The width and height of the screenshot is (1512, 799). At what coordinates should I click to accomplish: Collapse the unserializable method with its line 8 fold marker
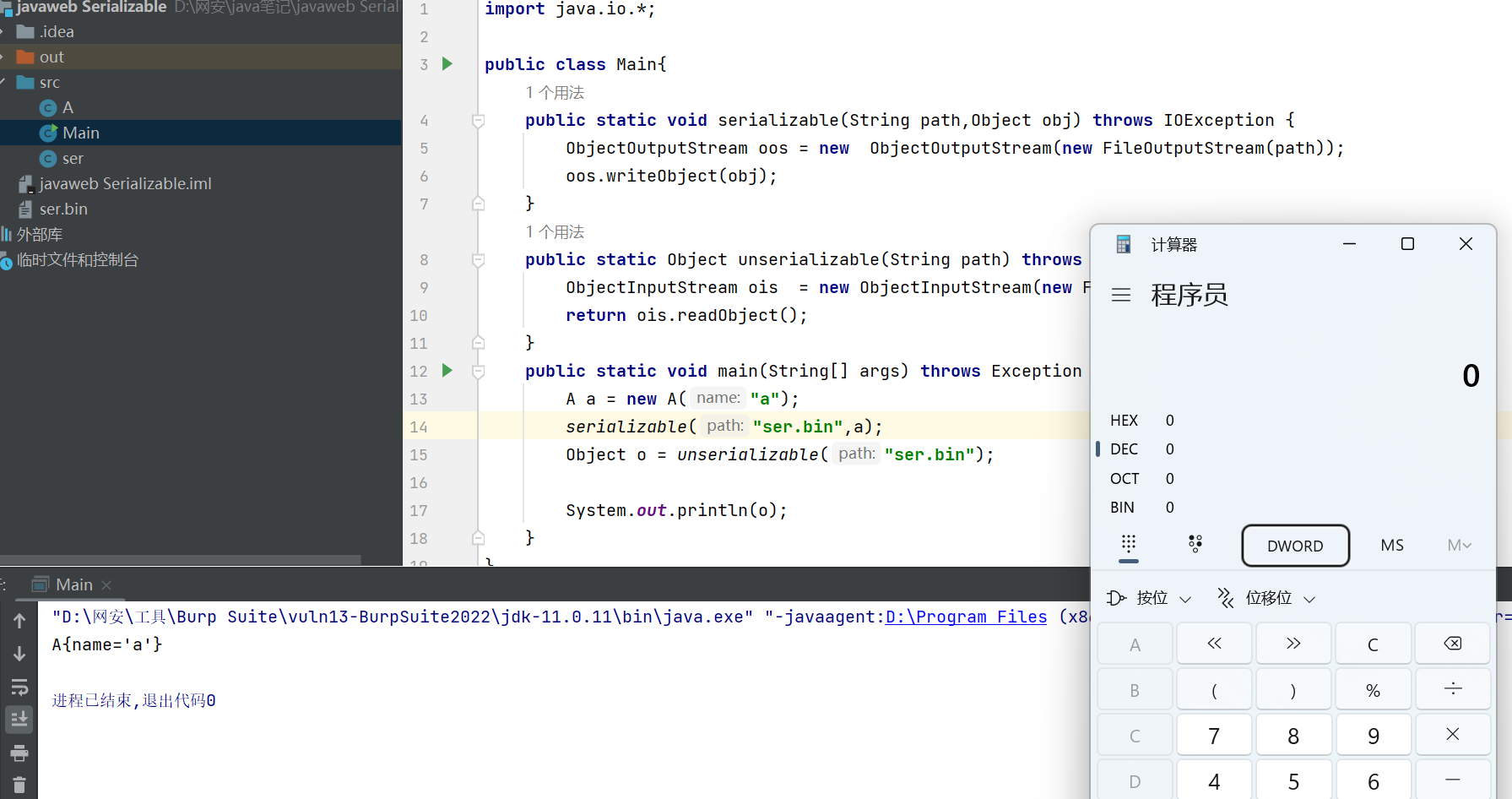point(478,260)
